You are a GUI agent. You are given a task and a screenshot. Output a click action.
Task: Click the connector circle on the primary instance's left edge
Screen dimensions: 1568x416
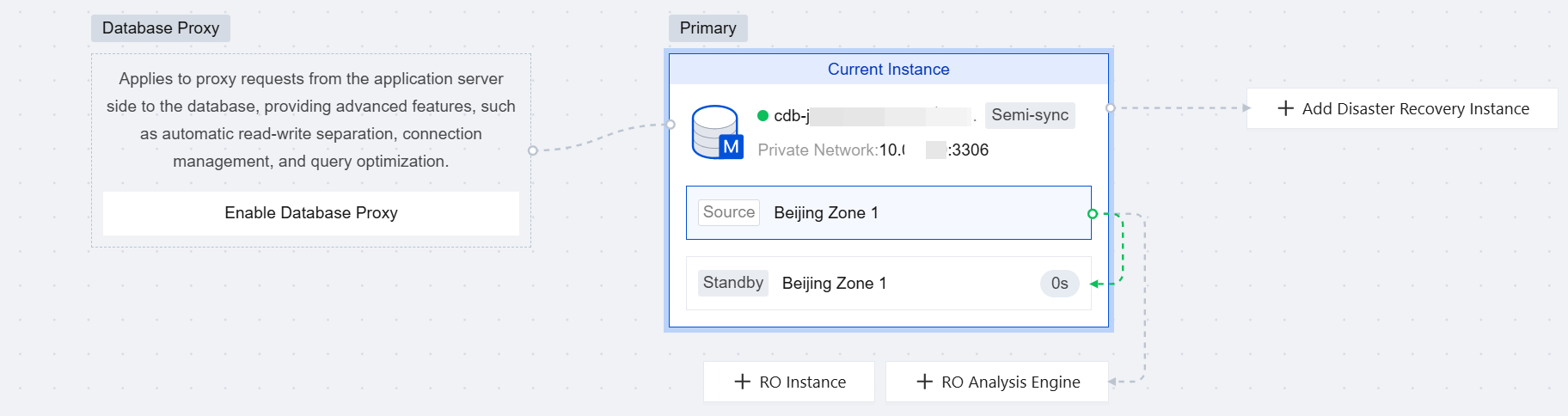pyautogui.click(x=671, y=125)
